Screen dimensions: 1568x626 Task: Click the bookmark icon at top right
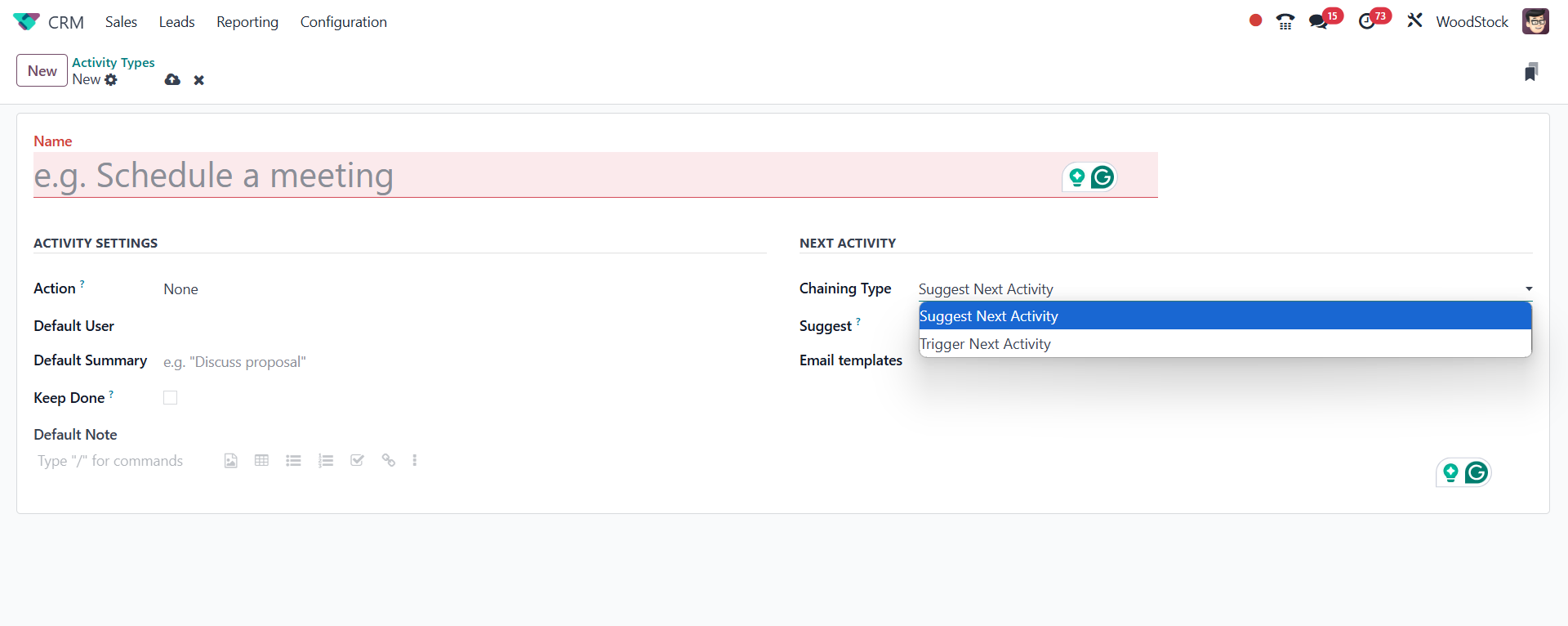tap(1531, 72)
